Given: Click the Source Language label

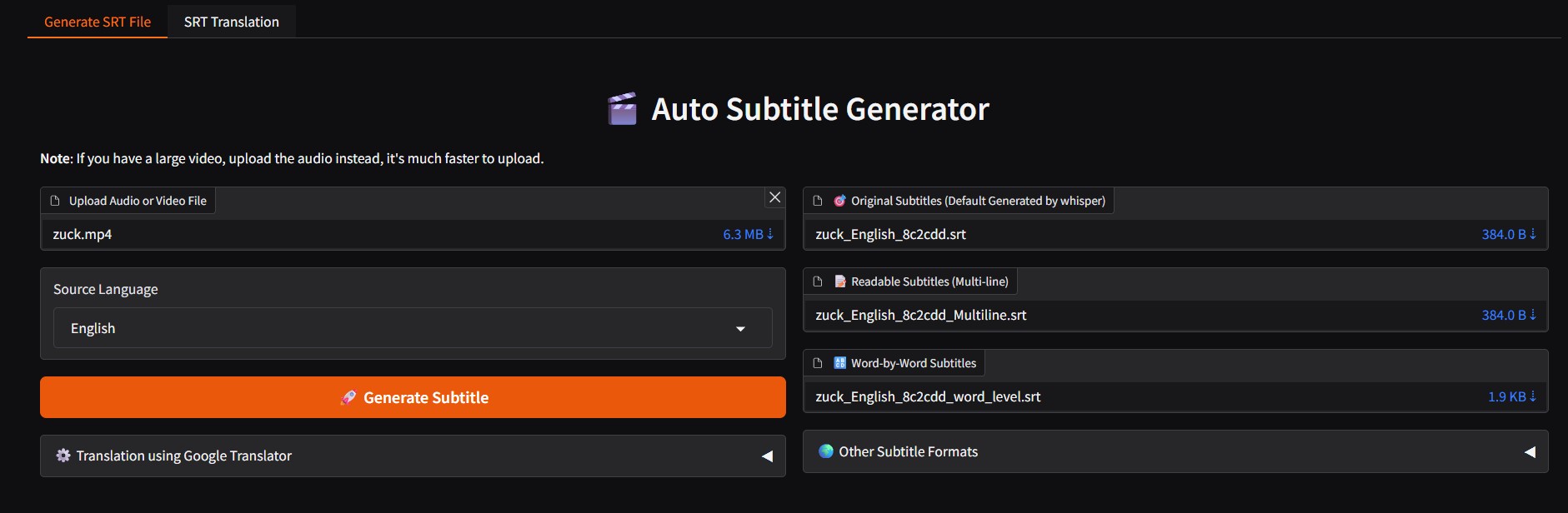Looking at the screenshot, I should [x=105, y=290].
